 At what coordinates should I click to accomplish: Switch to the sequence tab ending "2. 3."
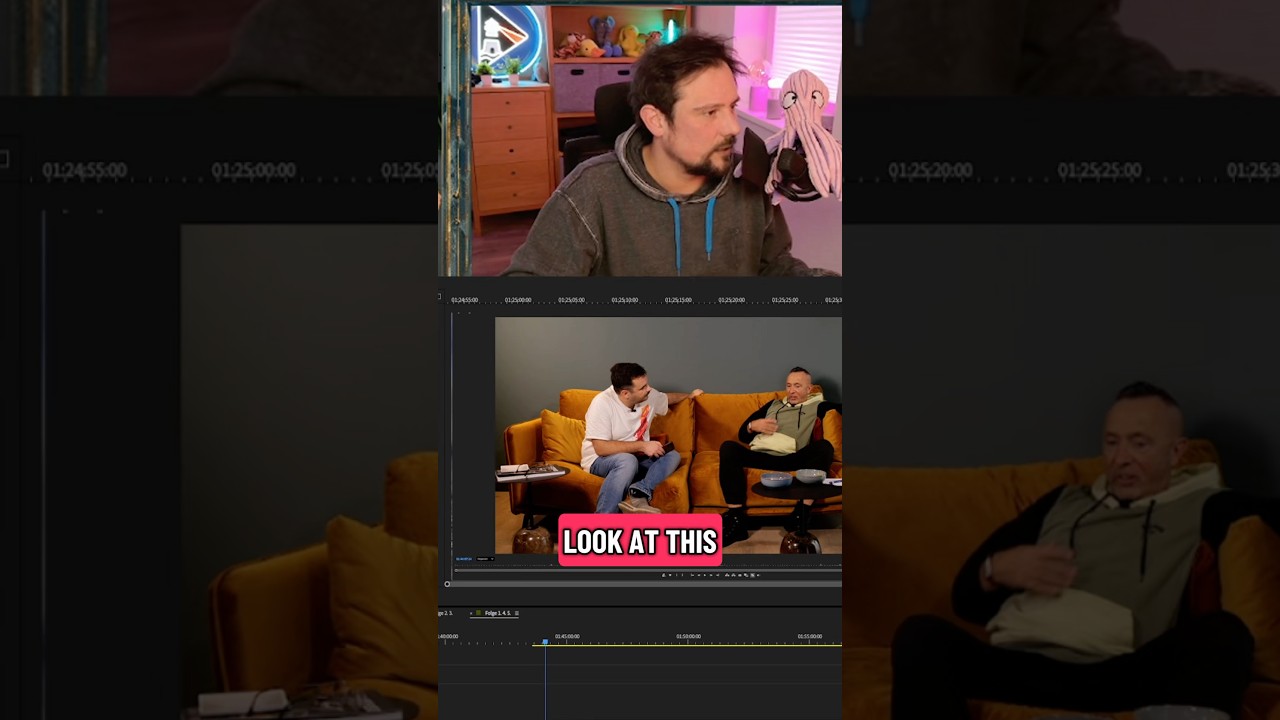pos(445,613)
